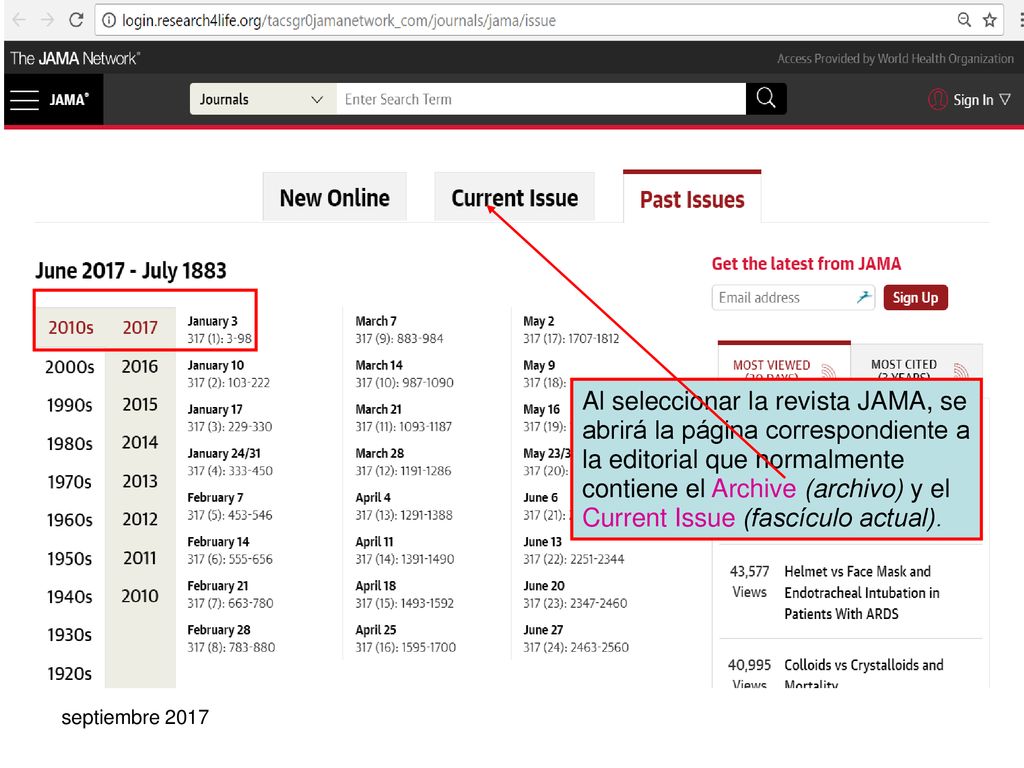Click the RSS icon on Most Cited tab
1024x768 pixels.
point(961,371)
